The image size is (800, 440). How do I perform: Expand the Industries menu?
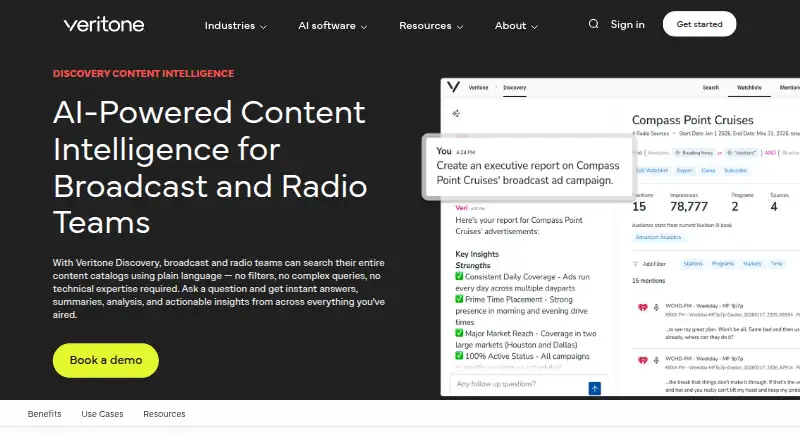tap(235, 26)
